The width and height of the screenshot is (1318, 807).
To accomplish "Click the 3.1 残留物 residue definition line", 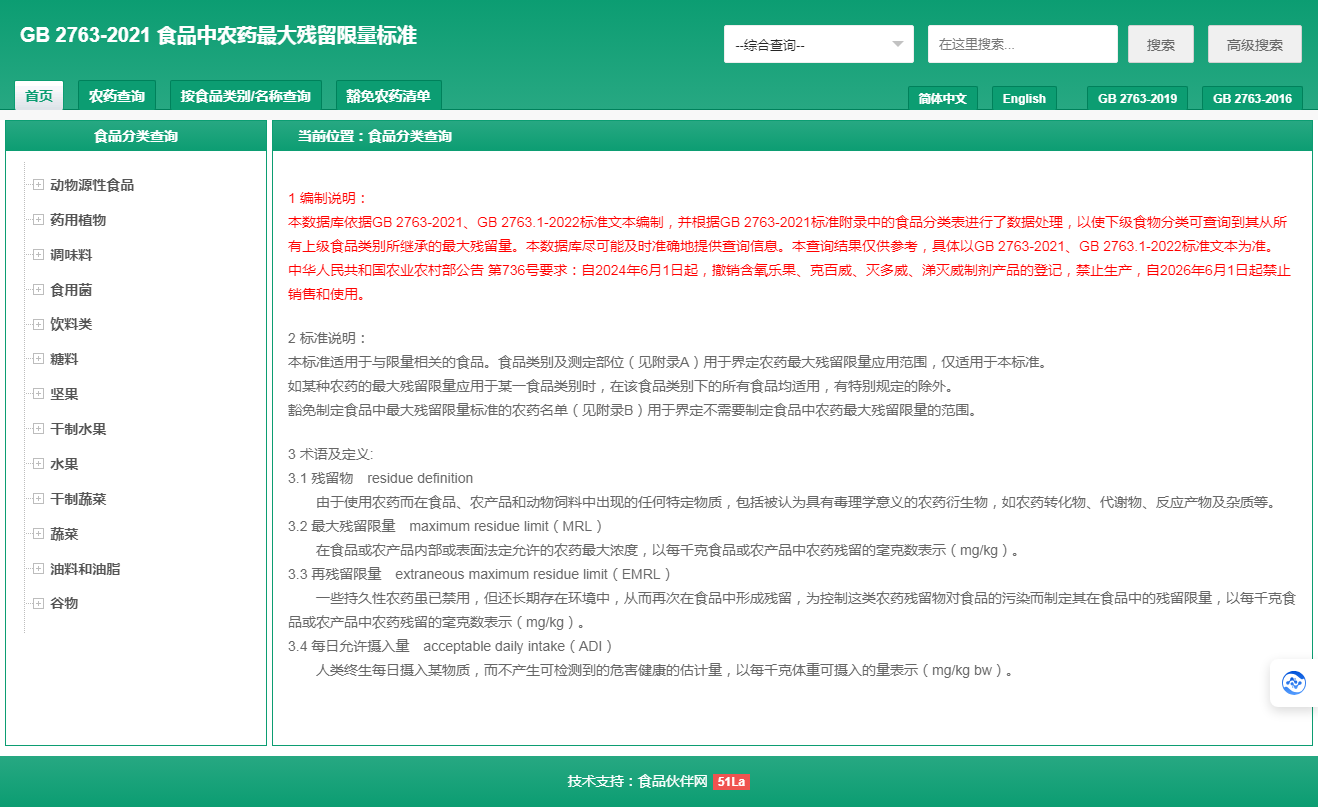I will [381, 478].
